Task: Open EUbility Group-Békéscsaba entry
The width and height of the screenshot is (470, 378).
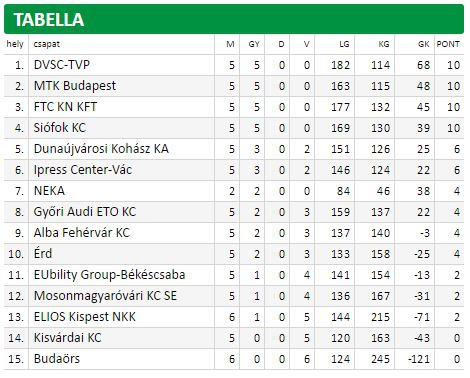Action: pos(109,275)
